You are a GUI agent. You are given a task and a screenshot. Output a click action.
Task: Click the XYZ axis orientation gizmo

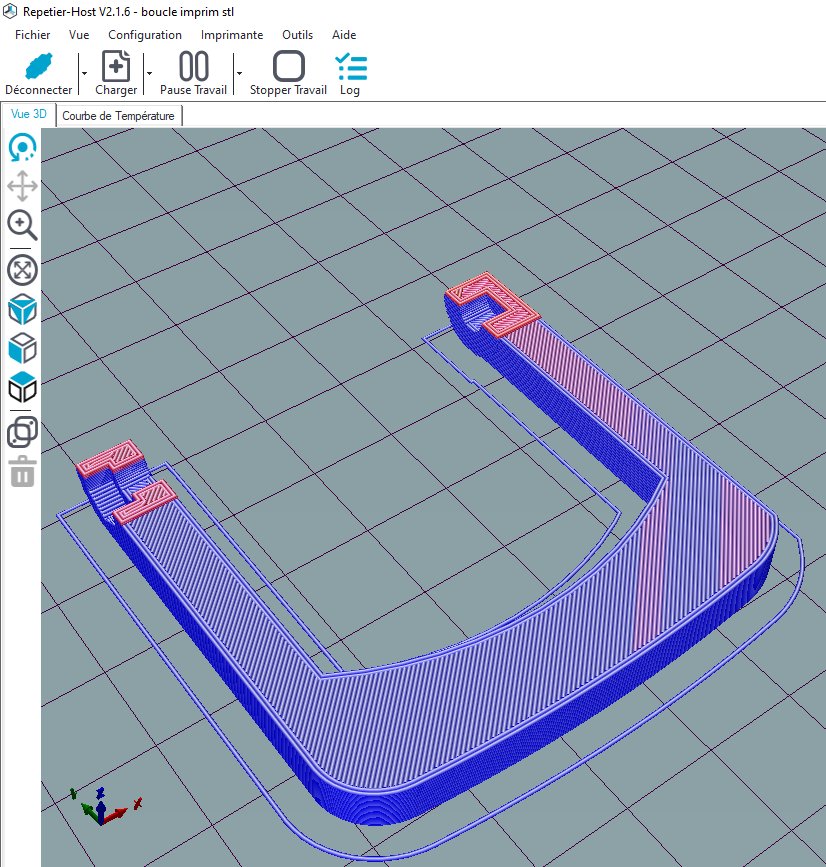pyautogui.click(x=105, y=807)
